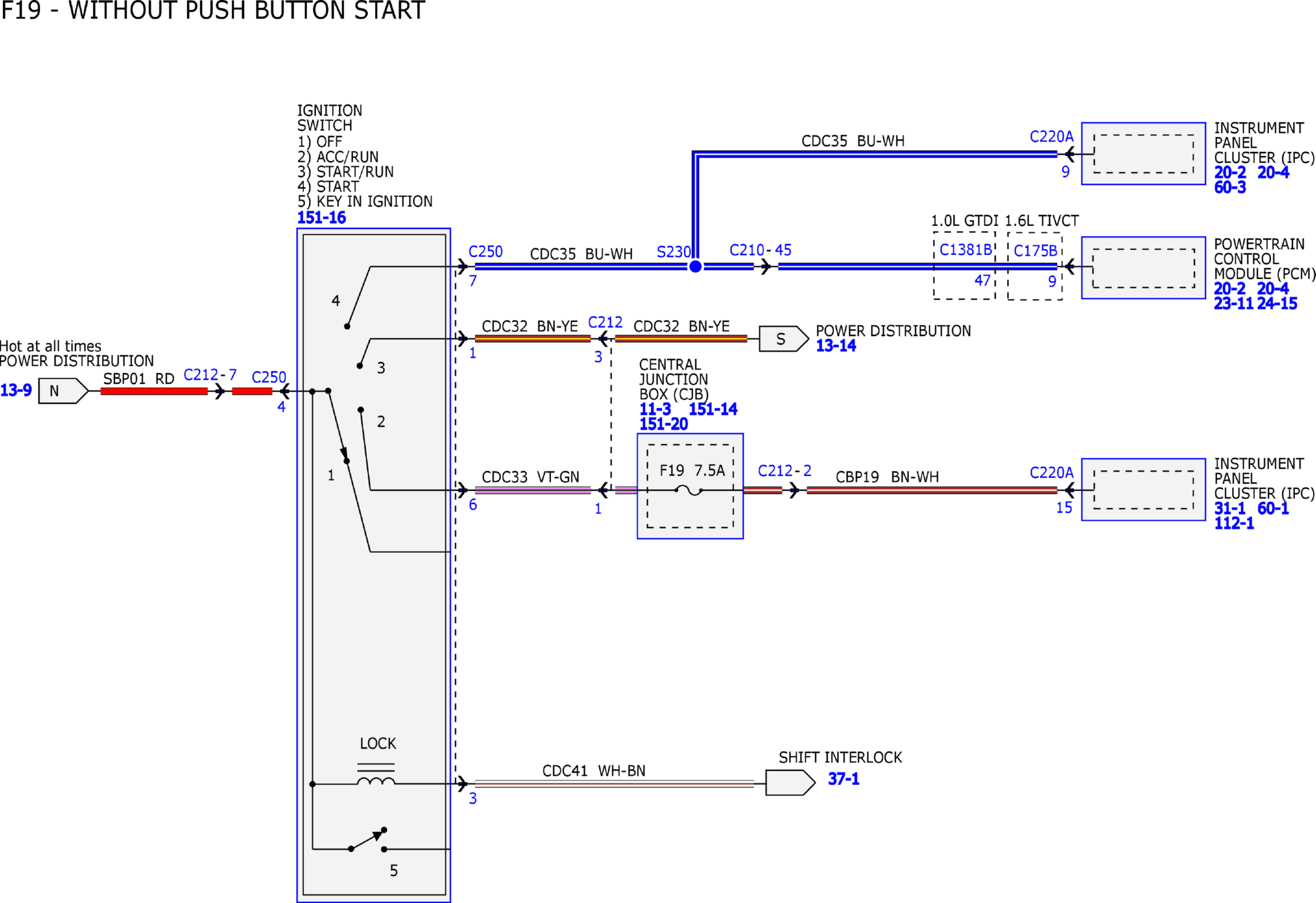Click the S230 splice junction dot
This screenshot has width=1316, height=903.
click(x=695, y=267)
